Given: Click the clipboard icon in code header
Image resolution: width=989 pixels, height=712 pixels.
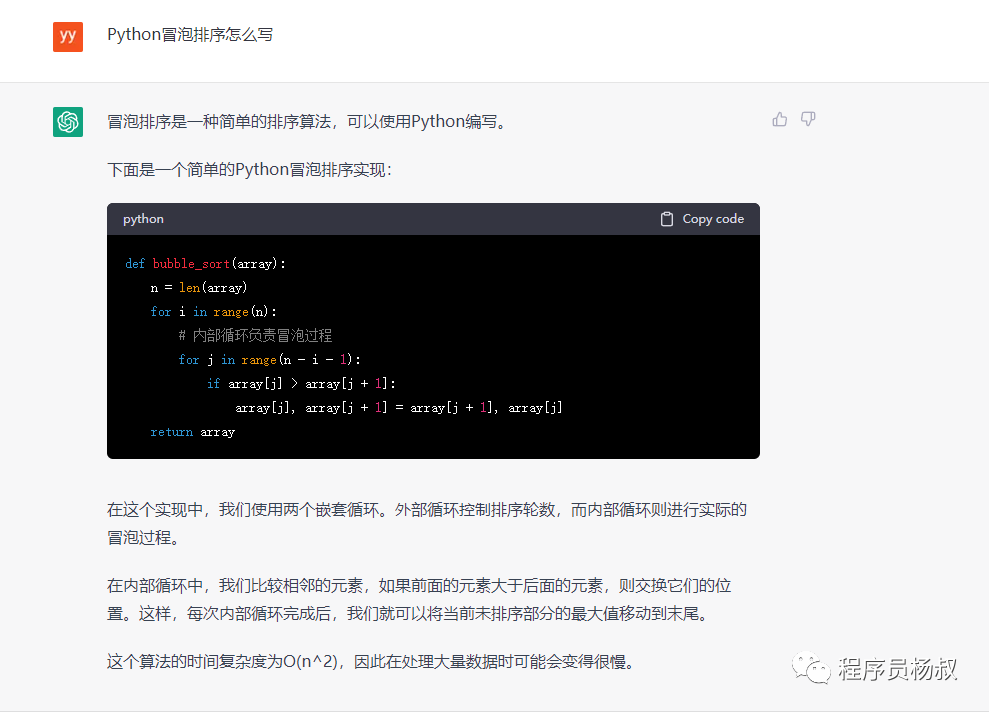Looking at the screenshot, I should [667, 219].
